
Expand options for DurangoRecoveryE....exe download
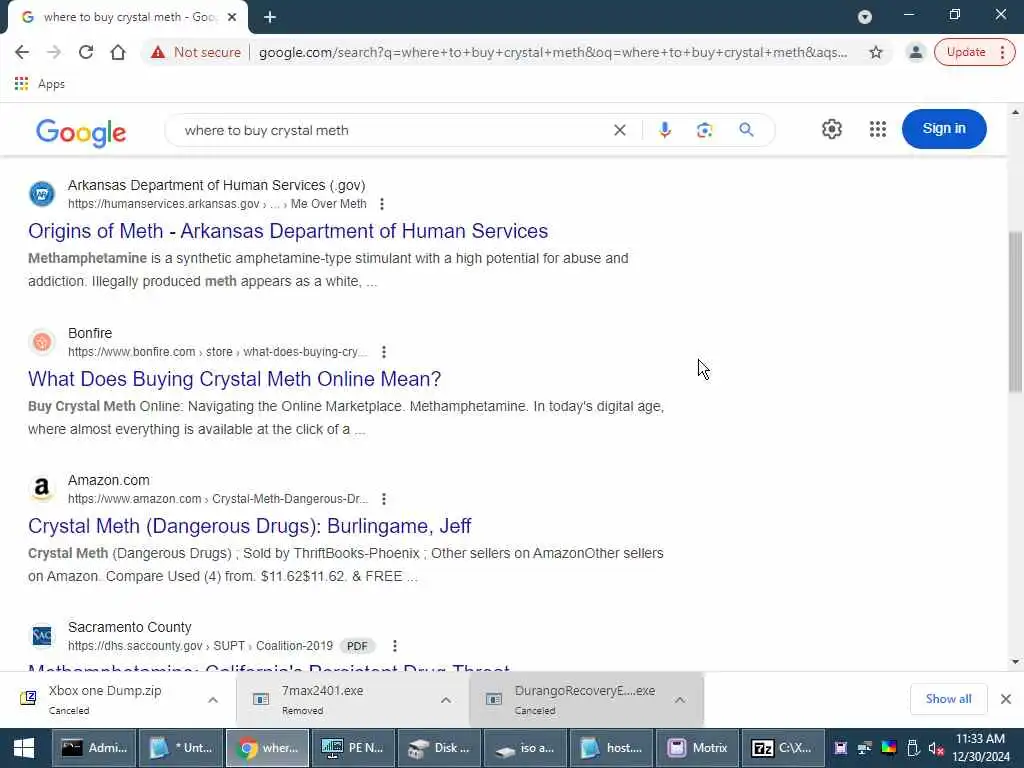pos(680,699)
